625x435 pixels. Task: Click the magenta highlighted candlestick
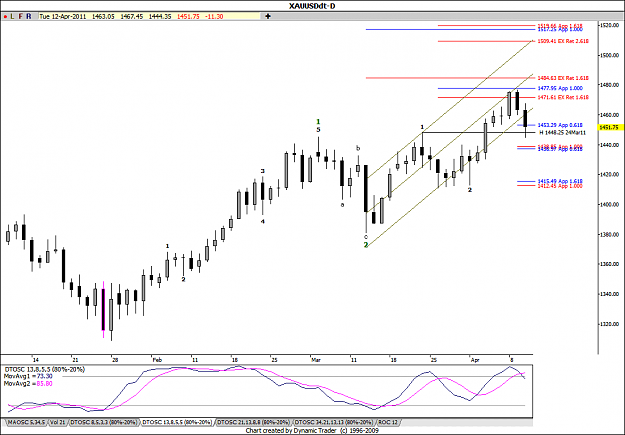[104, 310]
